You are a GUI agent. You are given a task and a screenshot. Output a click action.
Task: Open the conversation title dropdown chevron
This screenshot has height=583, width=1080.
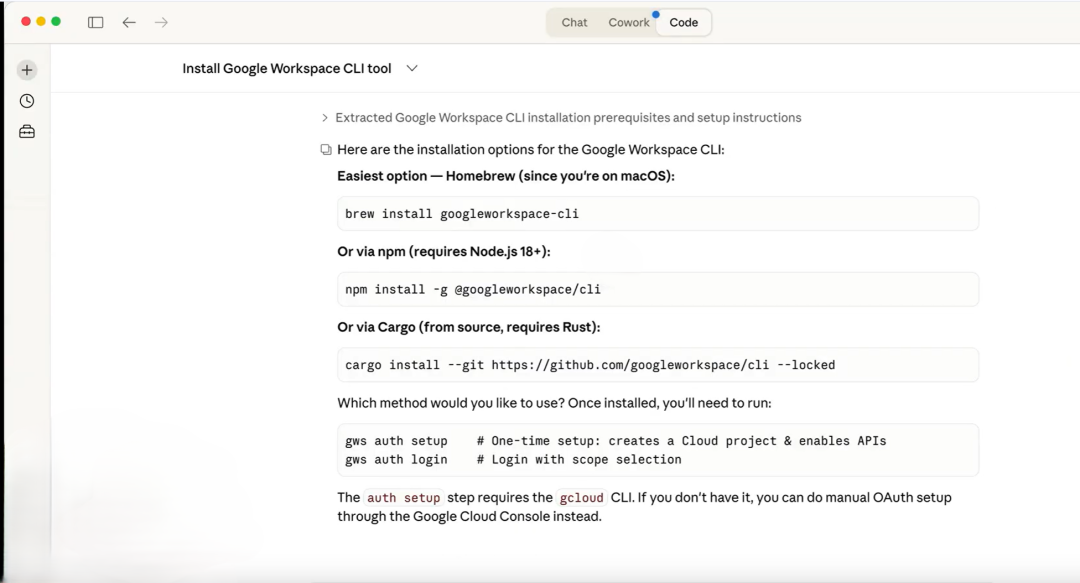tap(412, 69)
